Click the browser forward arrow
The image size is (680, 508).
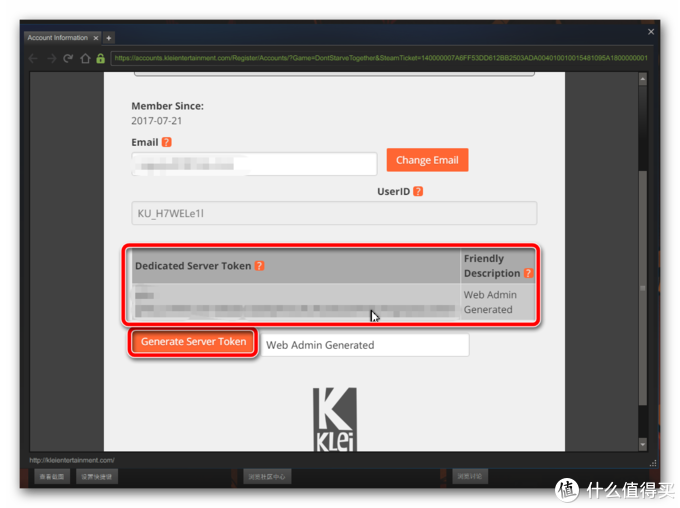coord(51,58)
